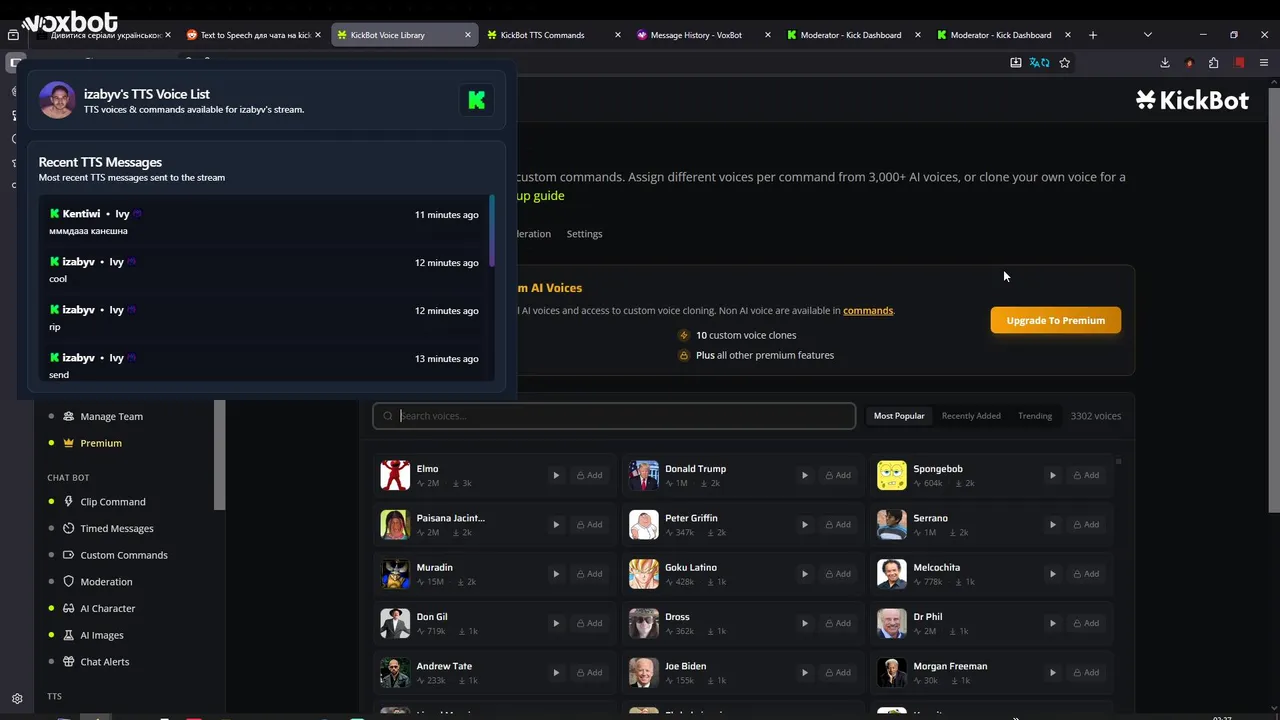Open Premium in the sidebar
1280x720 pixels.
coord(101,443)
